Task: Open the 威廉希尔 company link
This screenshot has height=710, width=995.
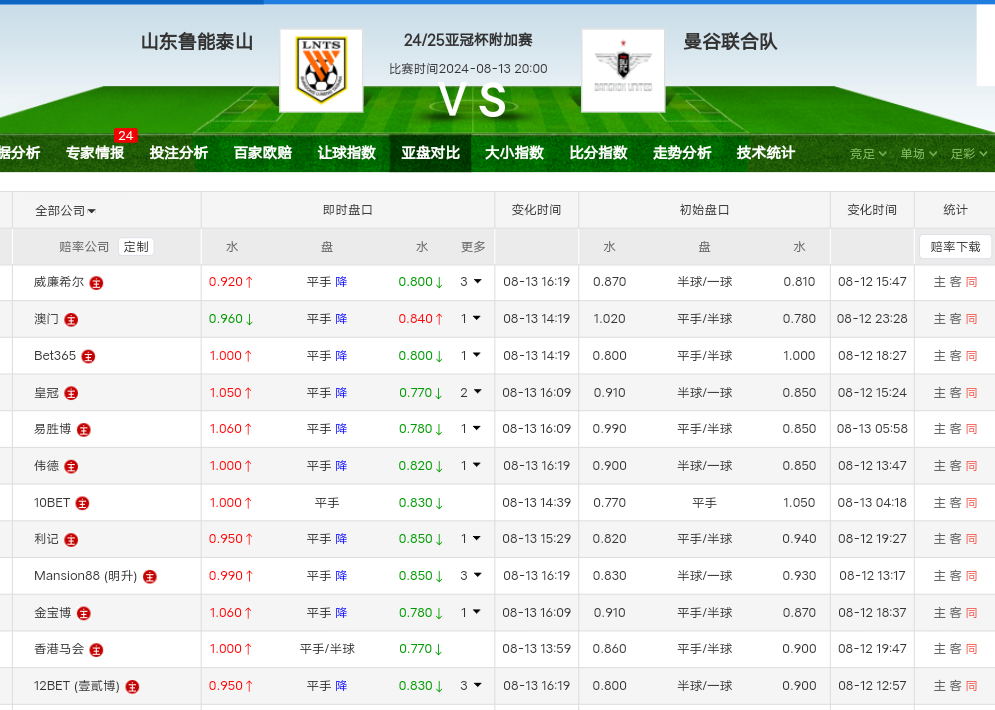Action: tap(59, 282)
